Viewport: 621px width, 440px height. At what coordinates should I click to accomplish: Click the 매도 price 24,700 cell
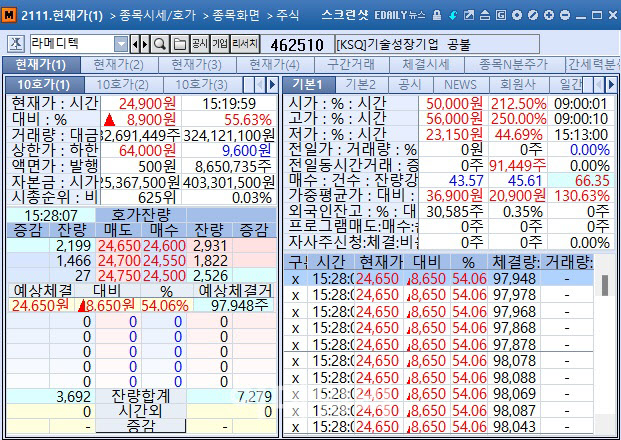click(119, 261)
